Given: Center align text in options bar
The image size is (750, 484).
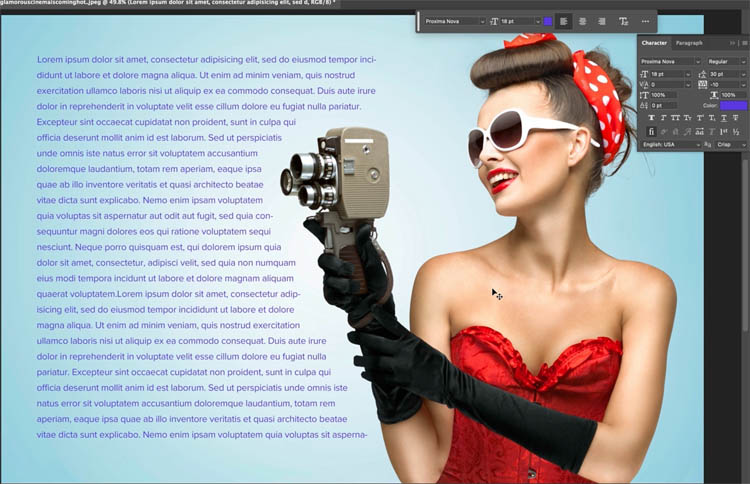Looking at the screenshot, I should (582, 21).
